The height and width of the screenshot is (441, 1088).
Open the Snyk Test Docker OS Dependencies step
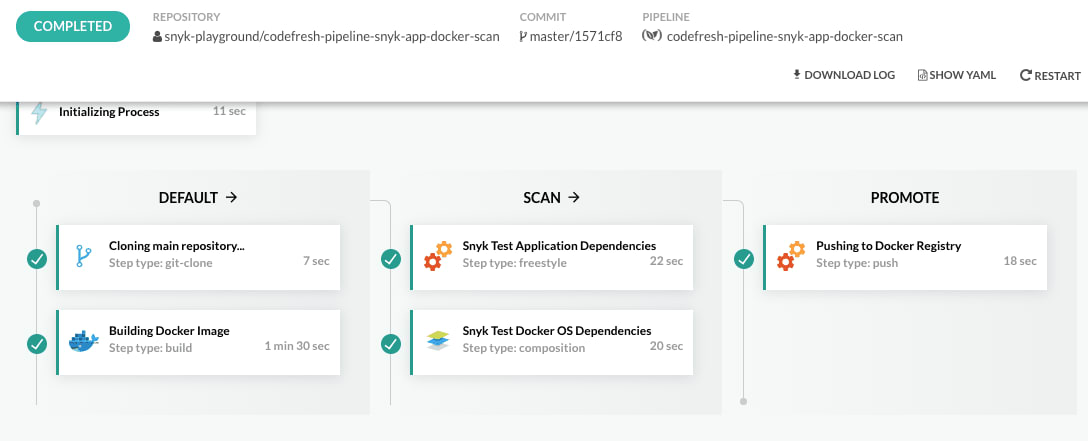coord(552,343)
